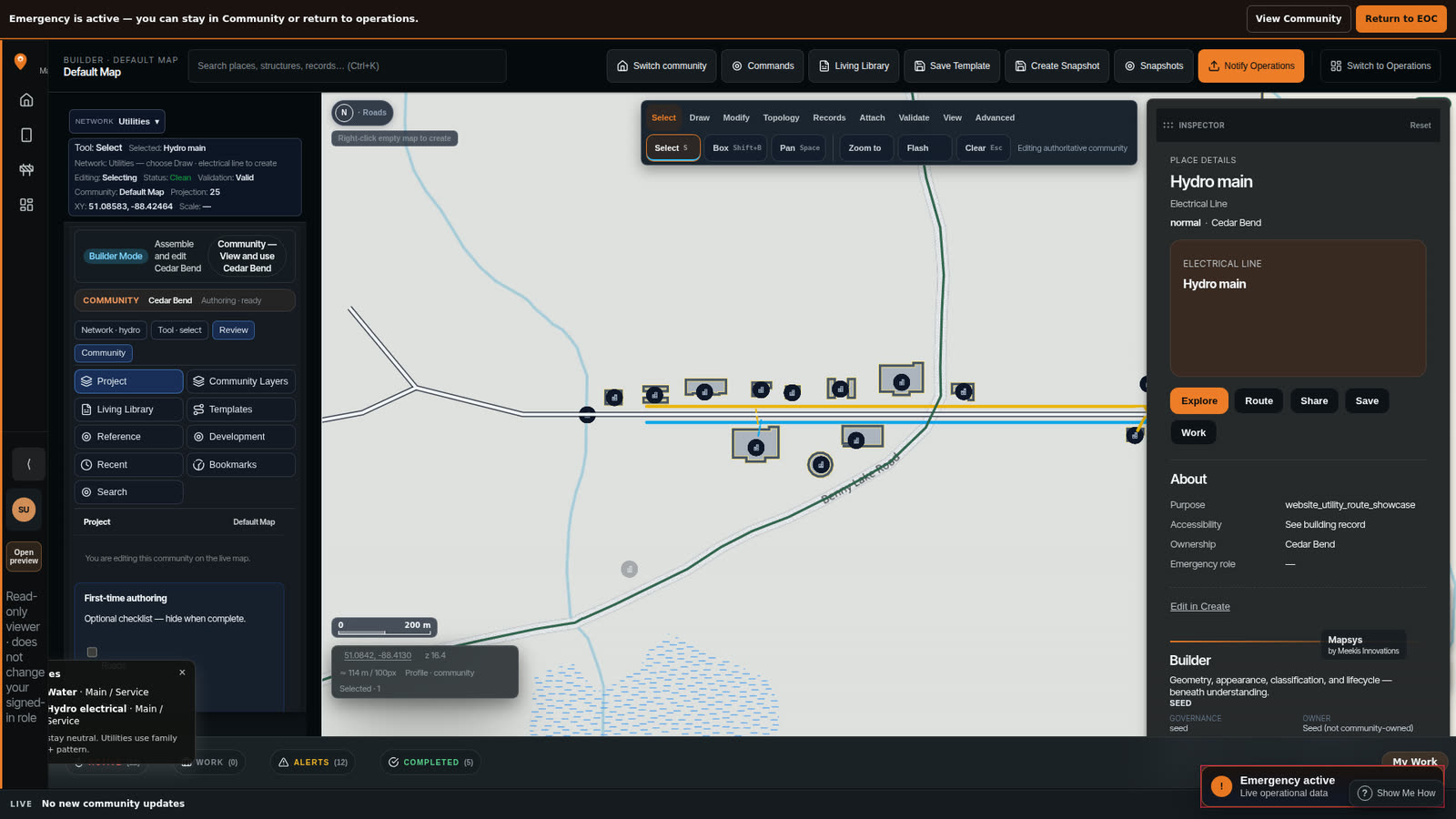Click the orange Explore button
This screenshot has width=1456, height=819.
pyautogui.click(x=1199, y=401)
